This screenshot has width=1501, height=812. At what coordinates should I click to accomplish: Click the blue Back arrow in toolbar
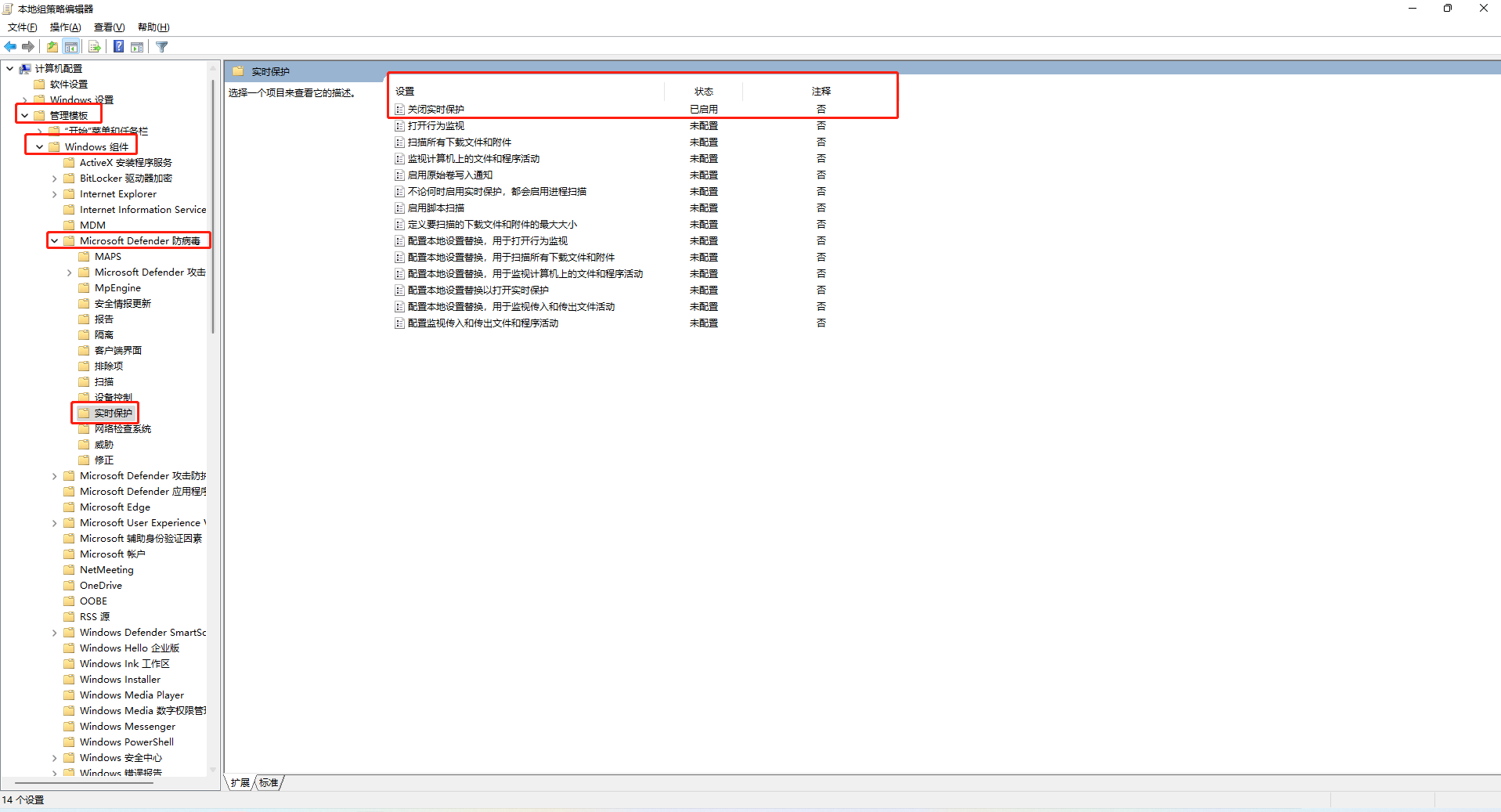pyautogui.click(x=10, y=47)
